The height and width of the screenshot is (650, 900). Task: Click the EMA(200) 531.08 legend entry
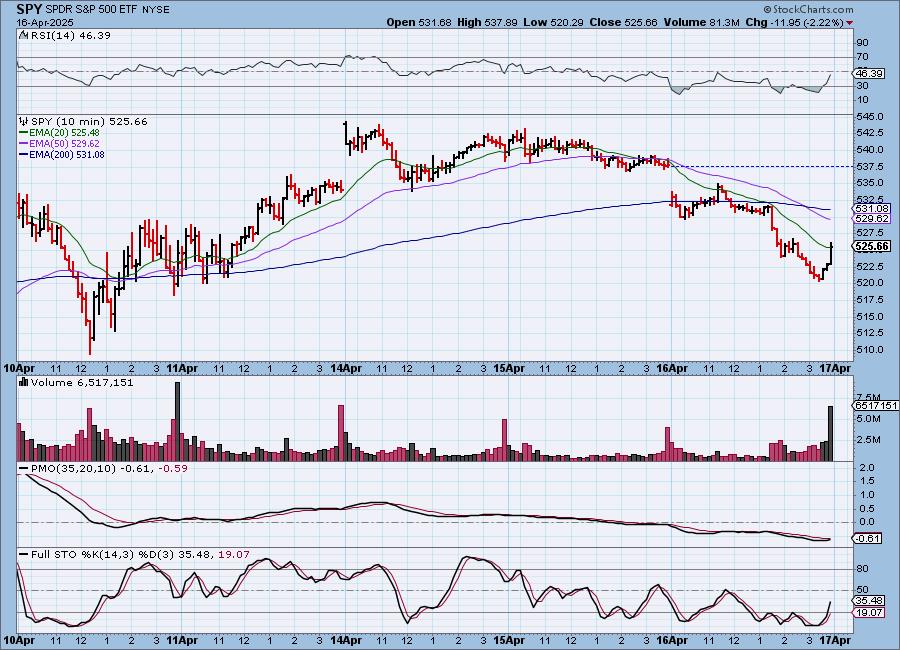(x=62, y=154)
